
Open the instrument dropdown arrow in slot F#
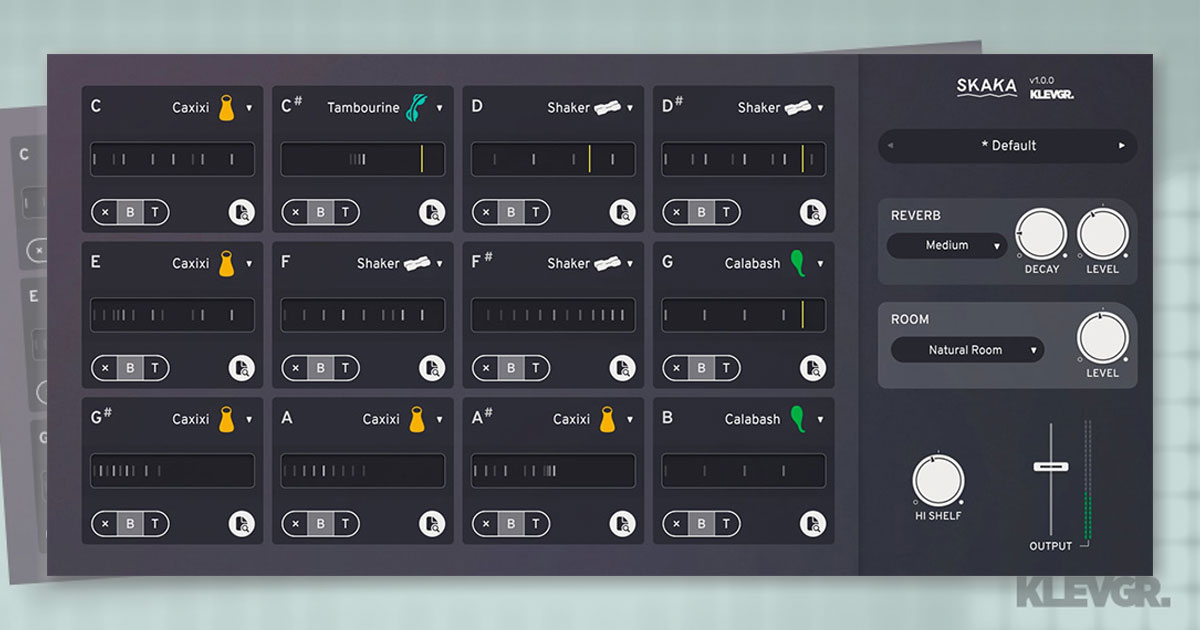point(630,264)
